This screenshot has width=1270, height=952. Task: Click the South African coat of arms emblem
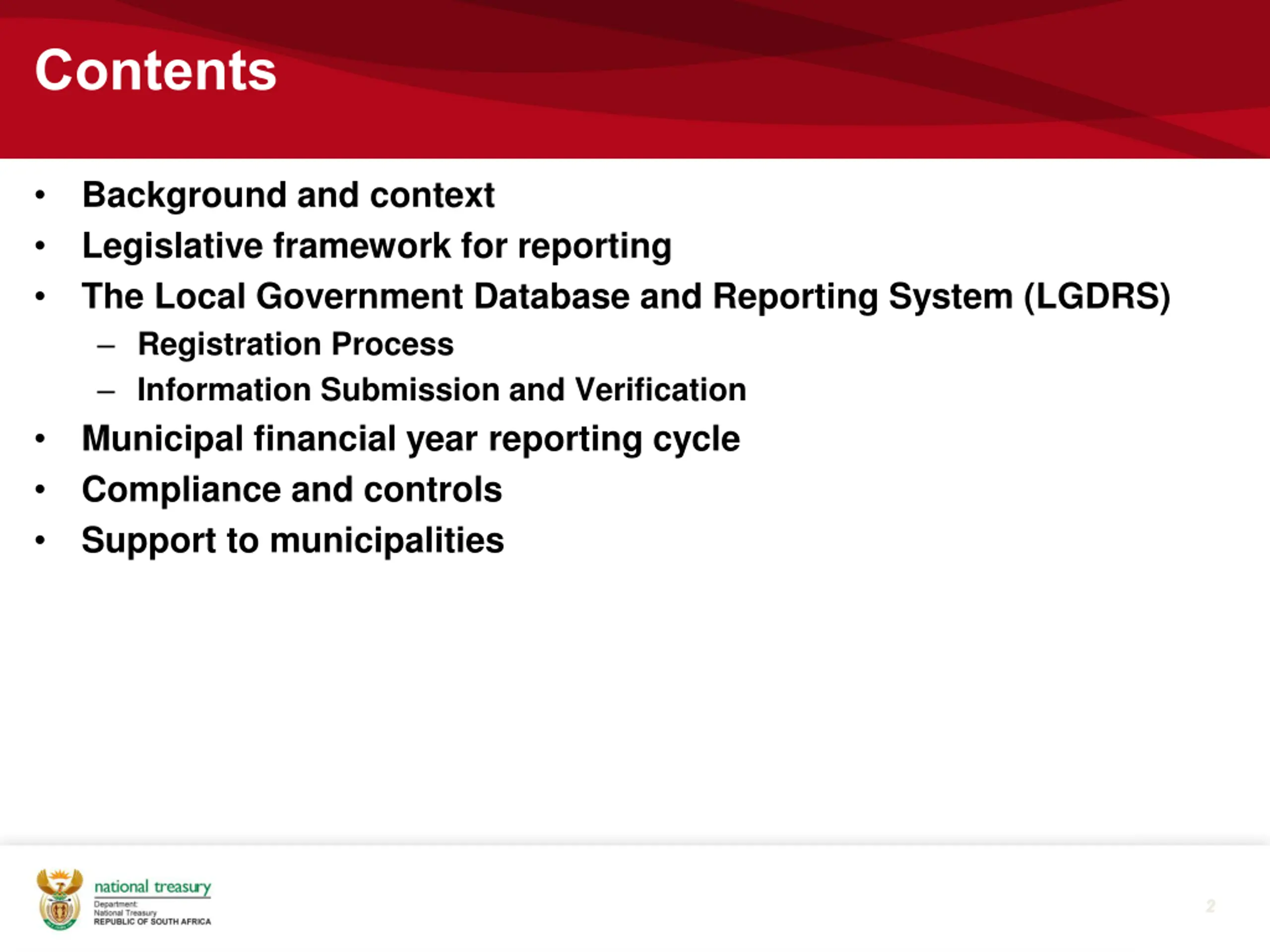(60, 899)
